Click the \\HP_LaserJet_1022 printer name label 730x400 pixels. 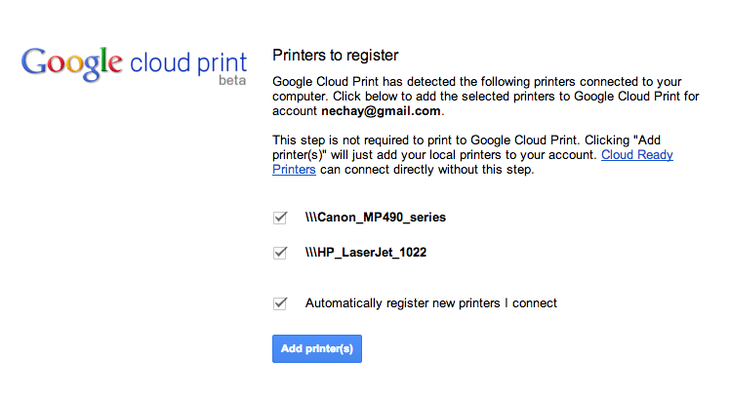[x=366, y=252]
